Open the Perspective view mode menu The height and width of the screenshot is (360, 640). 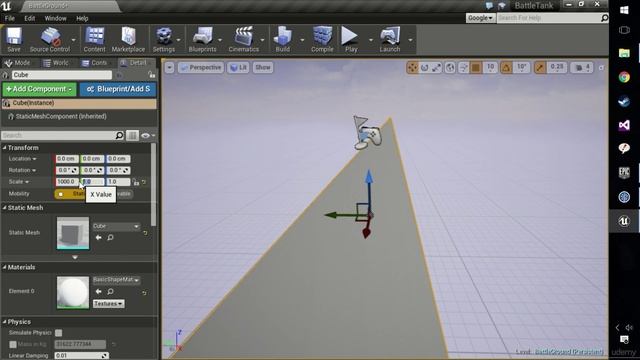pos(201,67)
